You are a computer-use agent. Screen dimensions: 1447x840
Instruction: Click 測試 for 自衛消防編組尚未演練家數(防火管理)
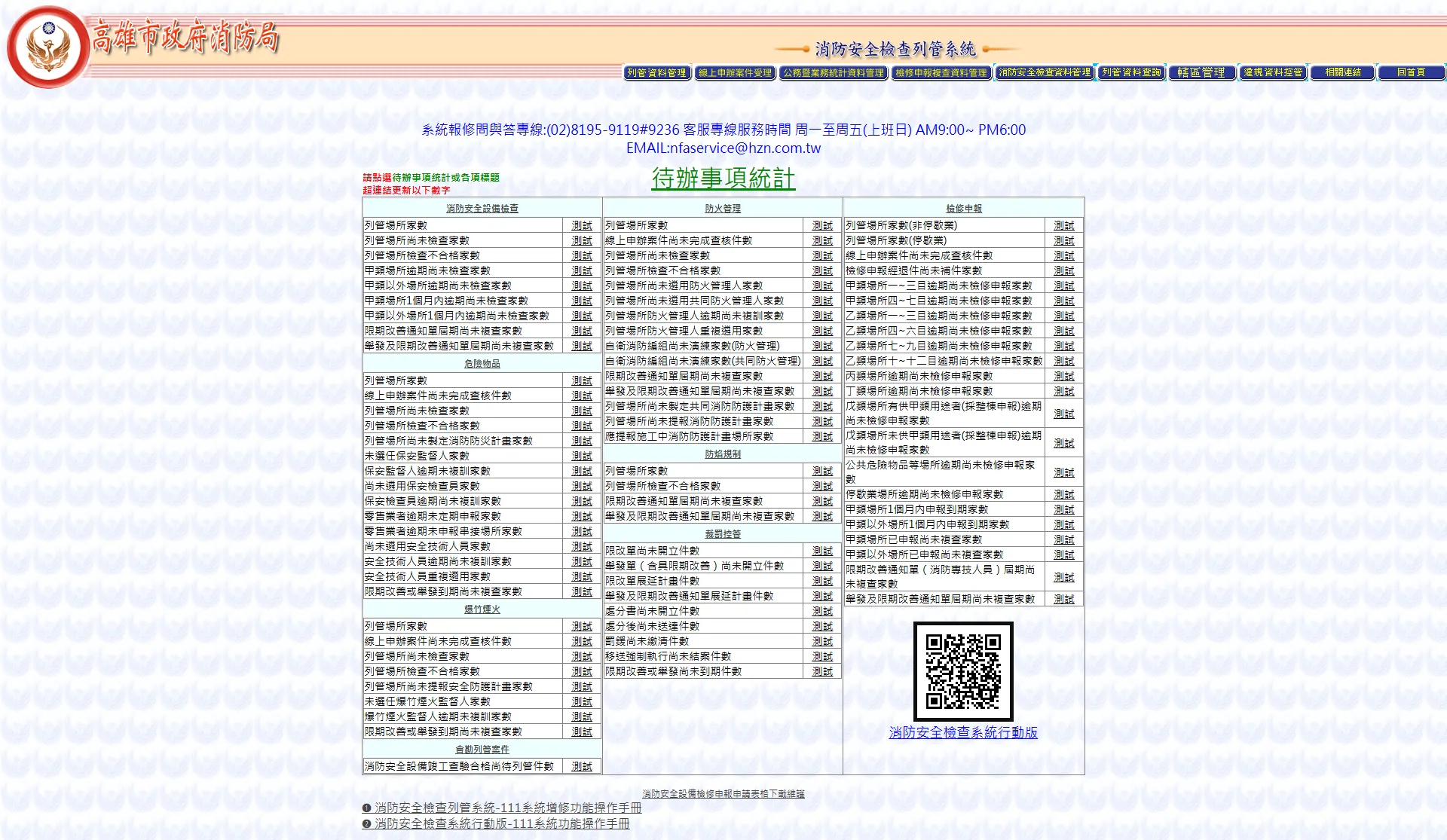(822, 346)
